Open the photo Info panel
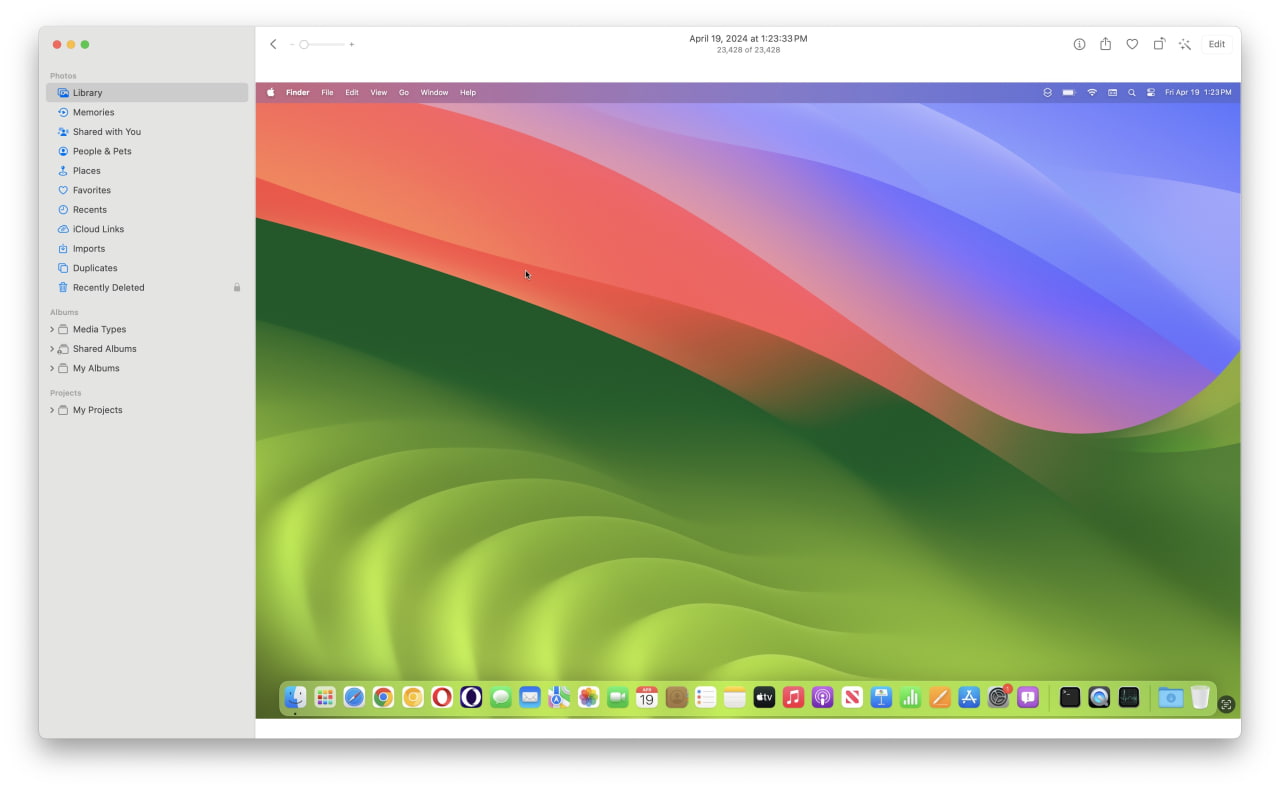 [1079, 44]
